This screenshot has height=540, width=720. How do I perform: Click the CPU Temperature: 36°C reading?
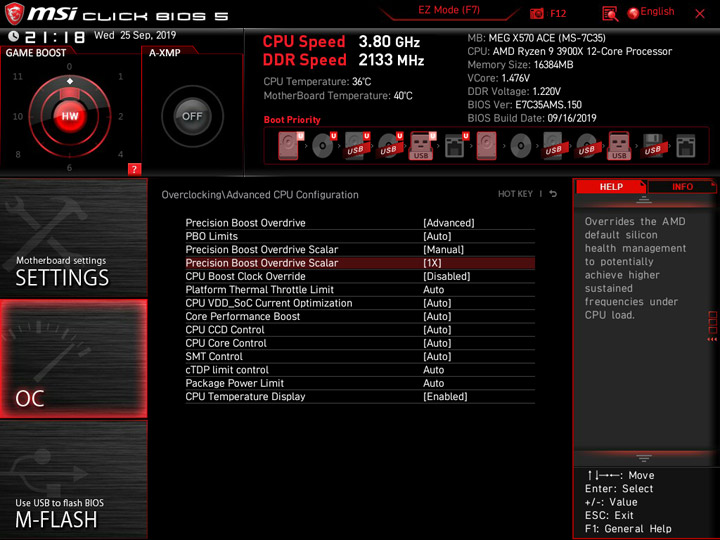pyautogui.click(x=317, y=82)
